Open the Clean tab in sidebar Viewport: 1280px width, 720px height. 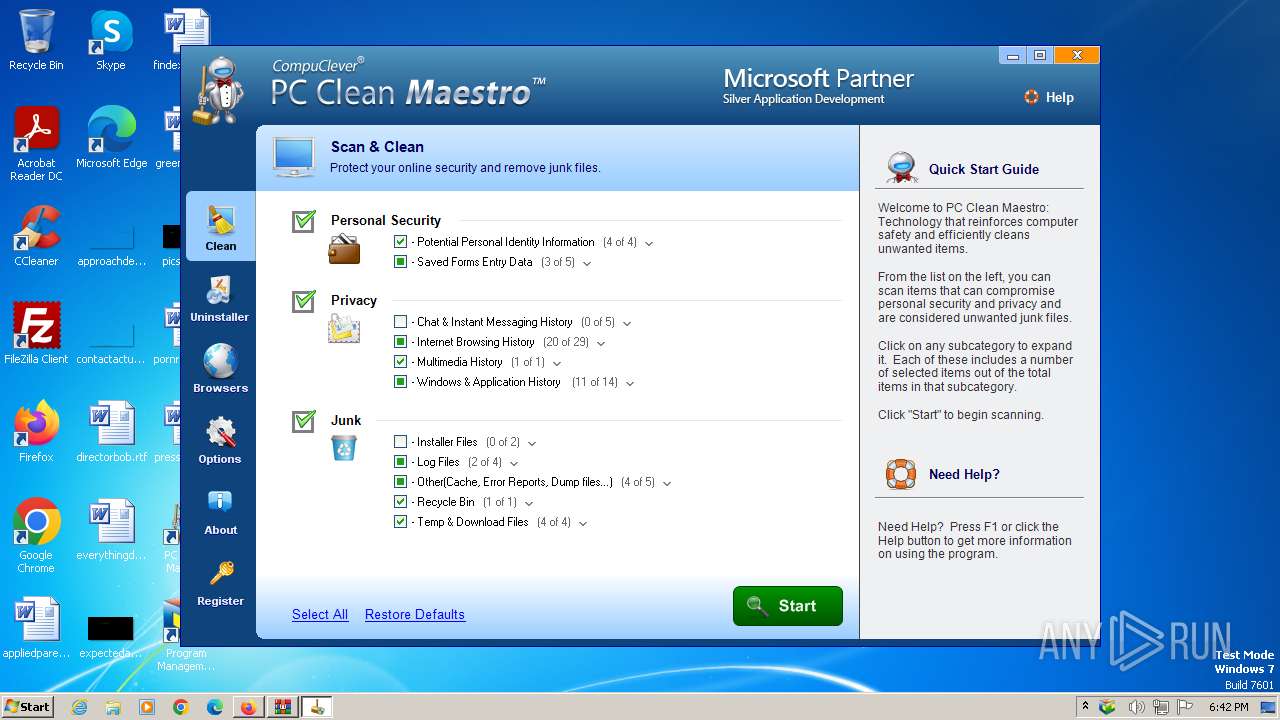[220, 228]
